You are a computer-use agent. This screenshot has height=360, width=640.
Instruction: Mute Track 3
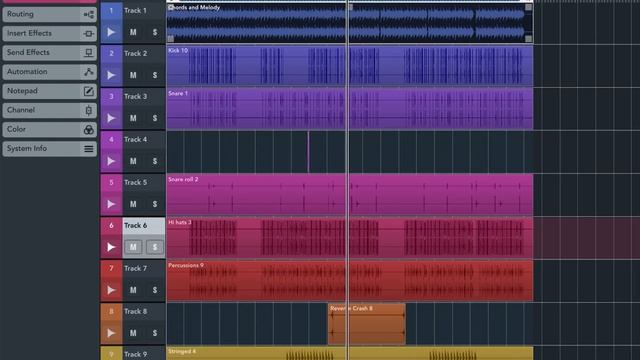pyautogui.click(x=133, y=118)
